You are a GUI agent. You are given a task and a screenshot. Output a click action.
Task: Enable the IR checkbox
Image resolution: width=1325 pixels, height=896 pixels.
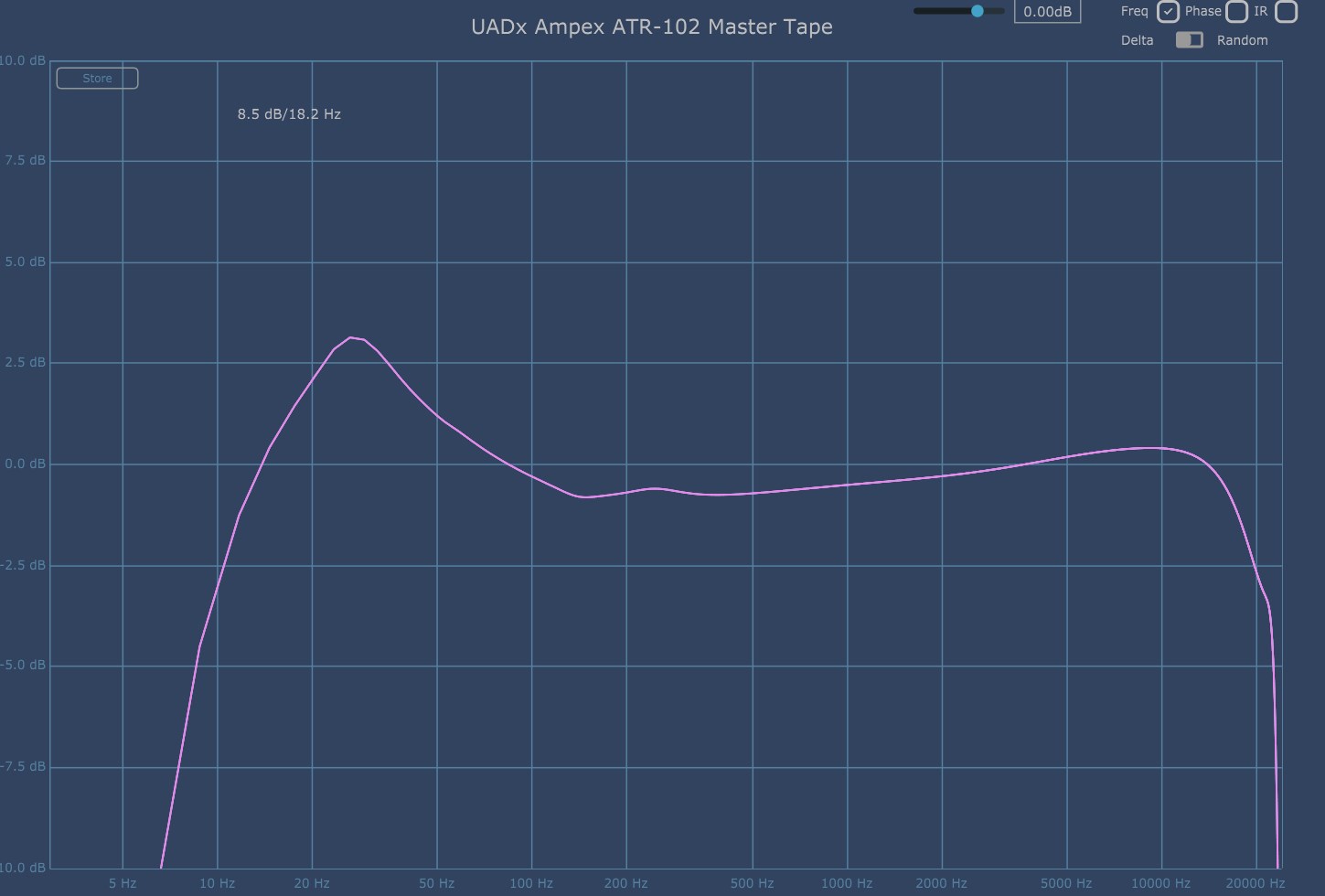point(1286,12)
